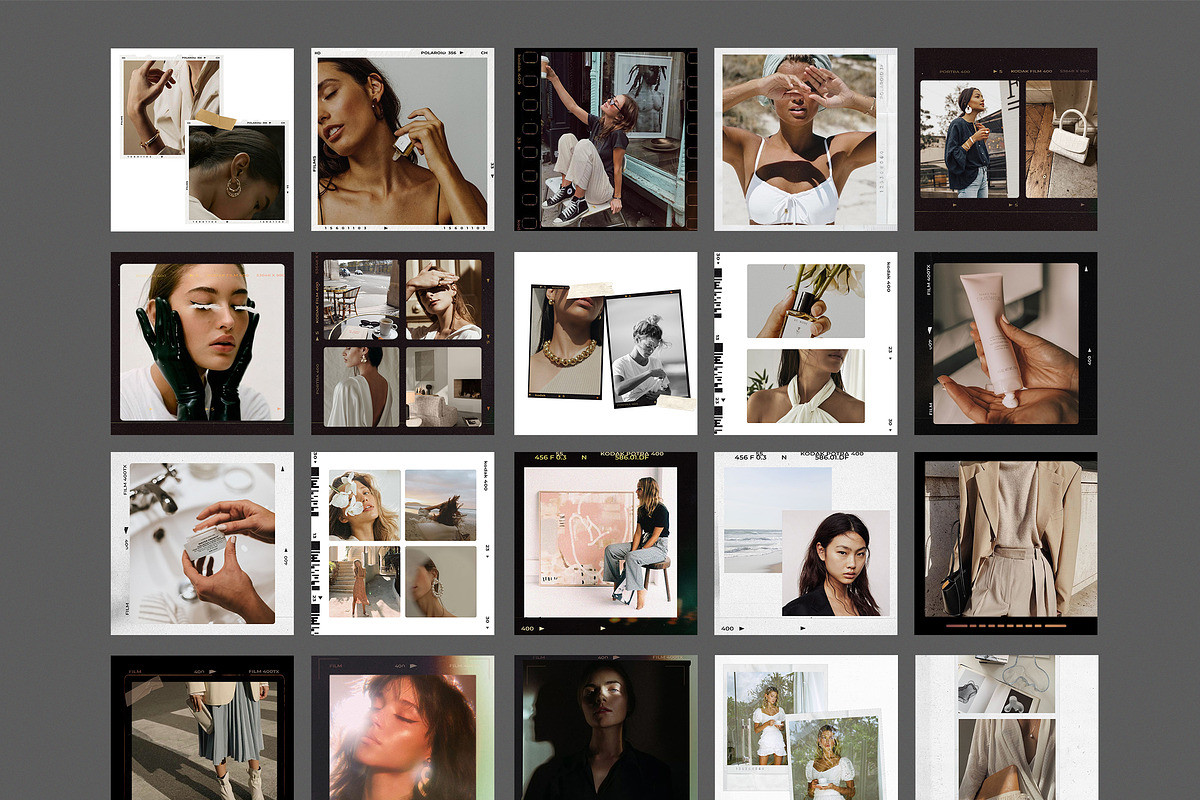Select the woman with black latex gloves template

click(202, 343)
